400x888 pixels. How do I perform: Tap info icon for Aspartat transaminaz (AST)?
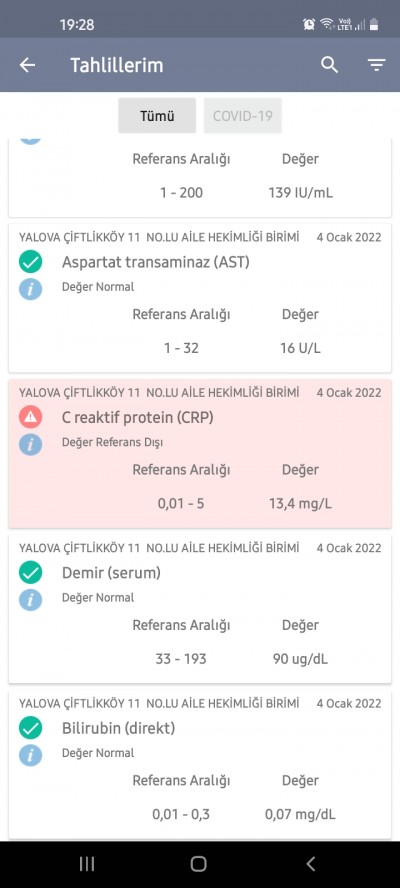point(31,289)
